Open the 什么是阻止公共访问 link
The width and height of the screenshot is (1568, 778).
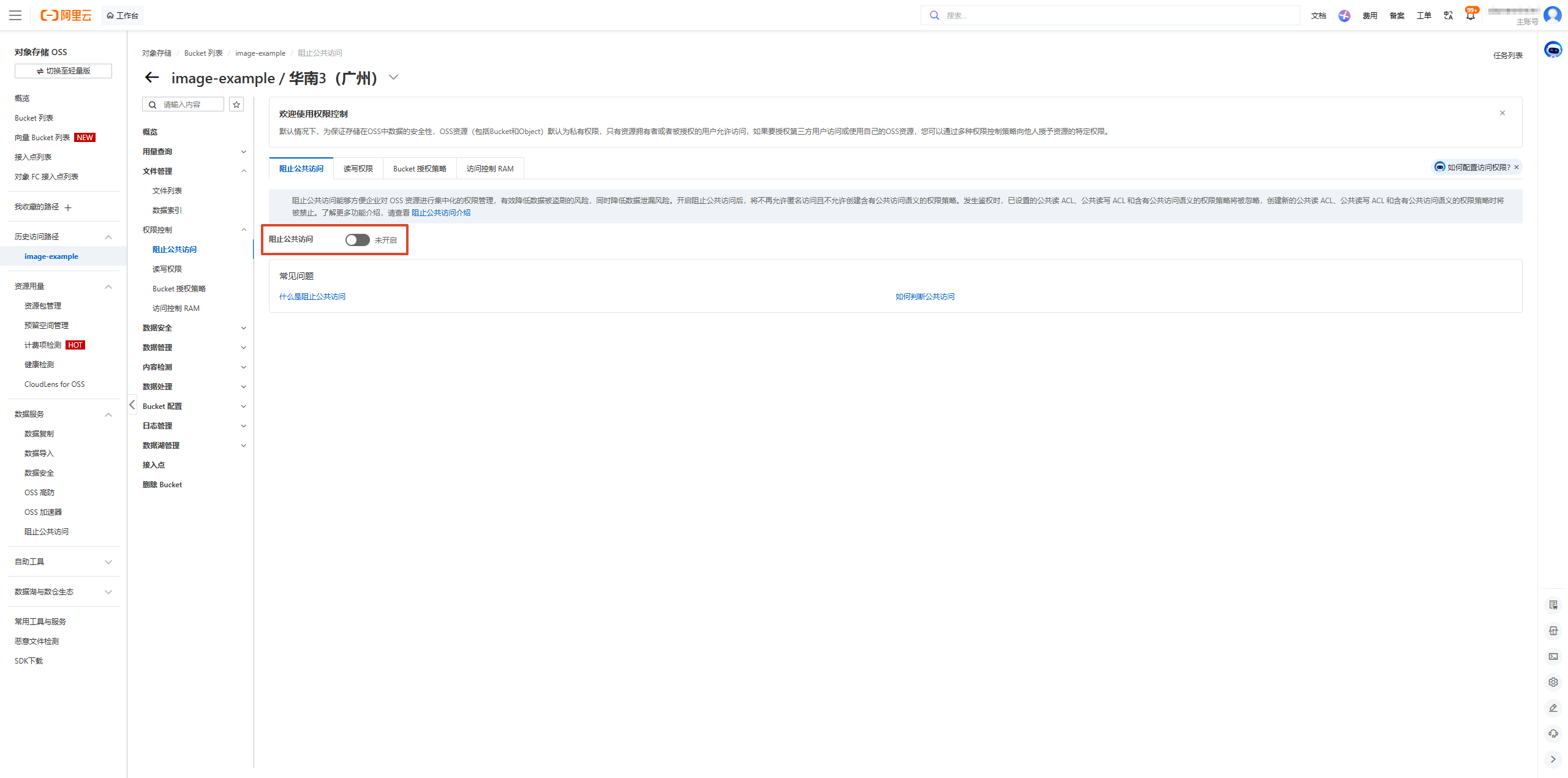pos(312,296)
